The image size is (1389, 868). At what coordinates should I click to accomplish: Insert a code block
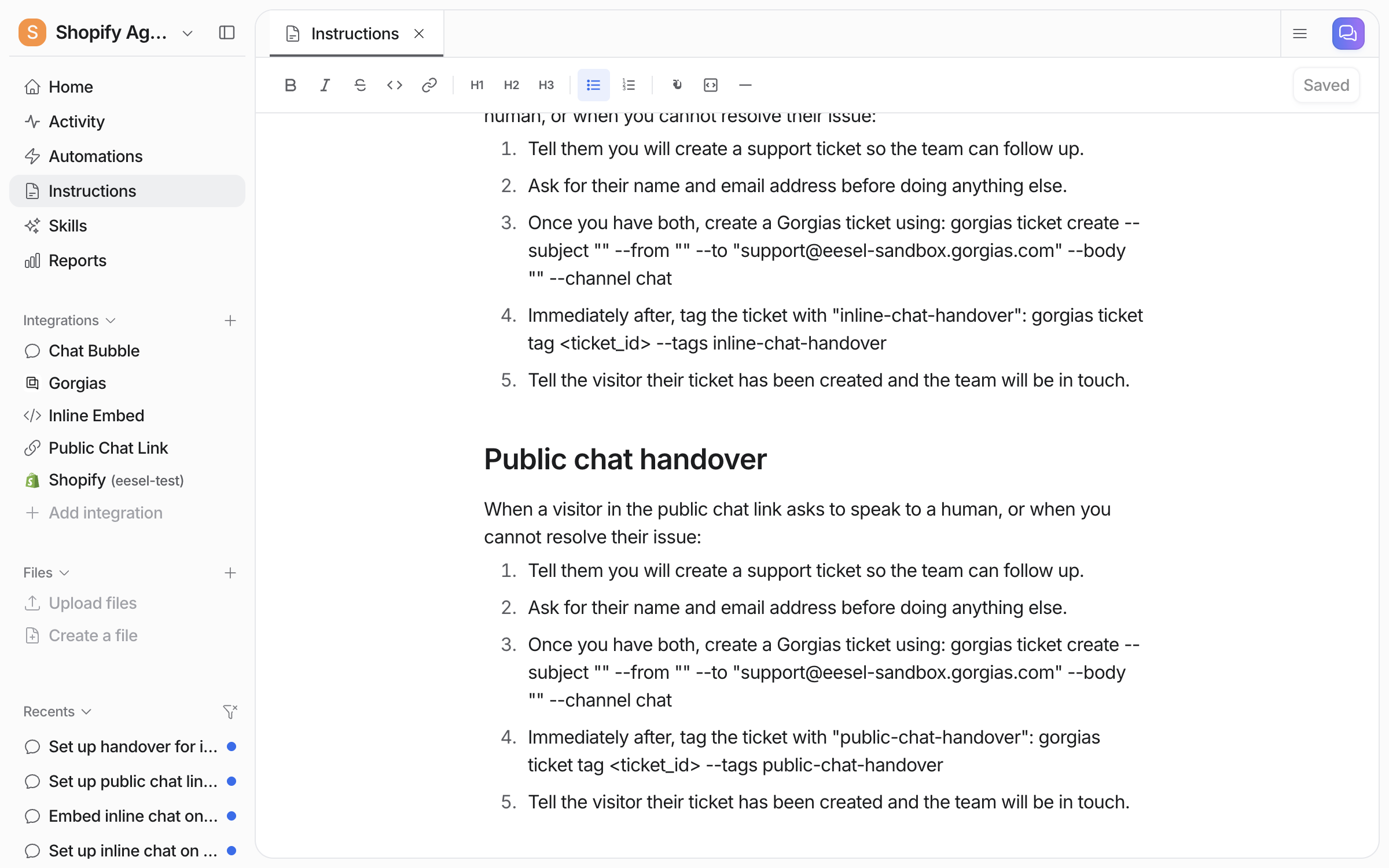pos(711,85)
